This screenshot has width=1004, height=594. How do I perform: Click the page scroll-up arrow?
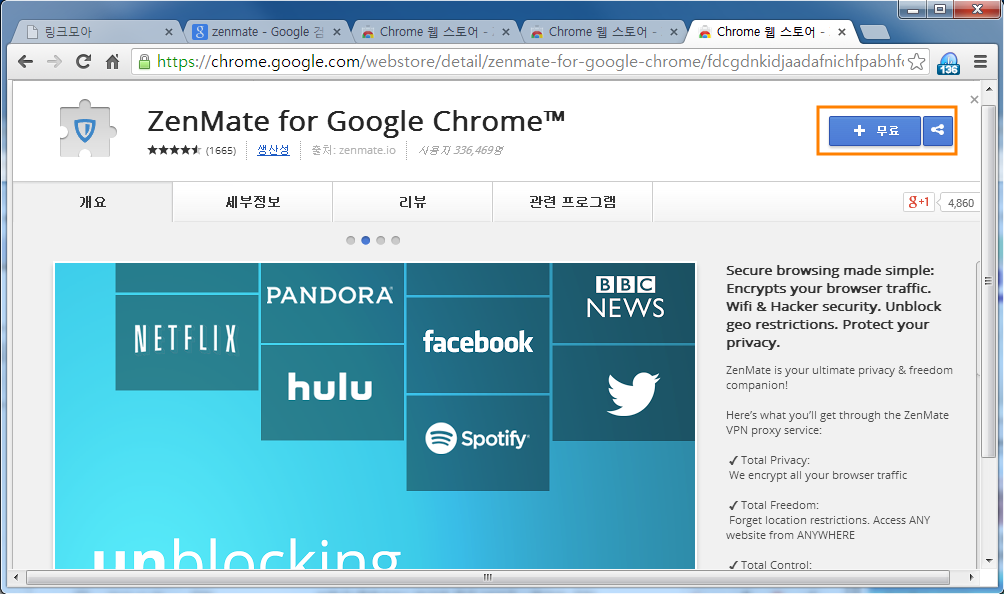pos(989,89)
